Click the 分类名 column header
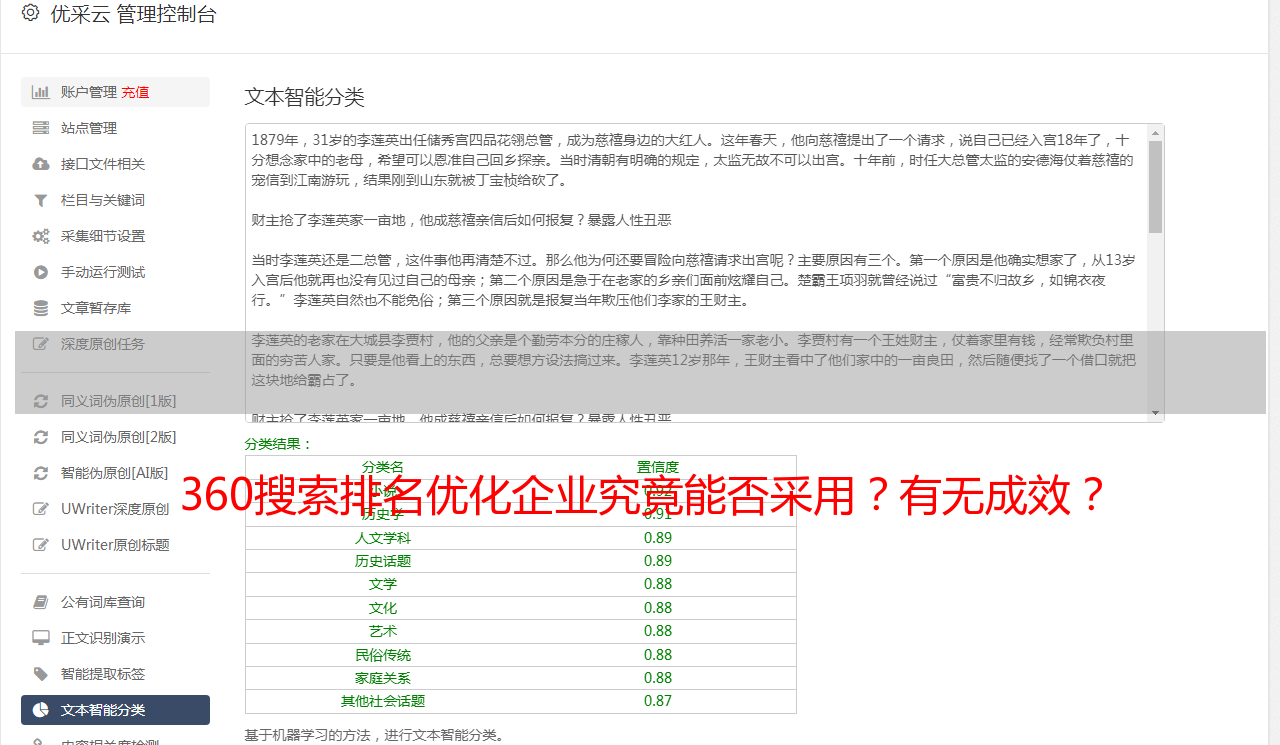Image resolution: width=1280 pixels, height=745 pixels. coord(382,467)
